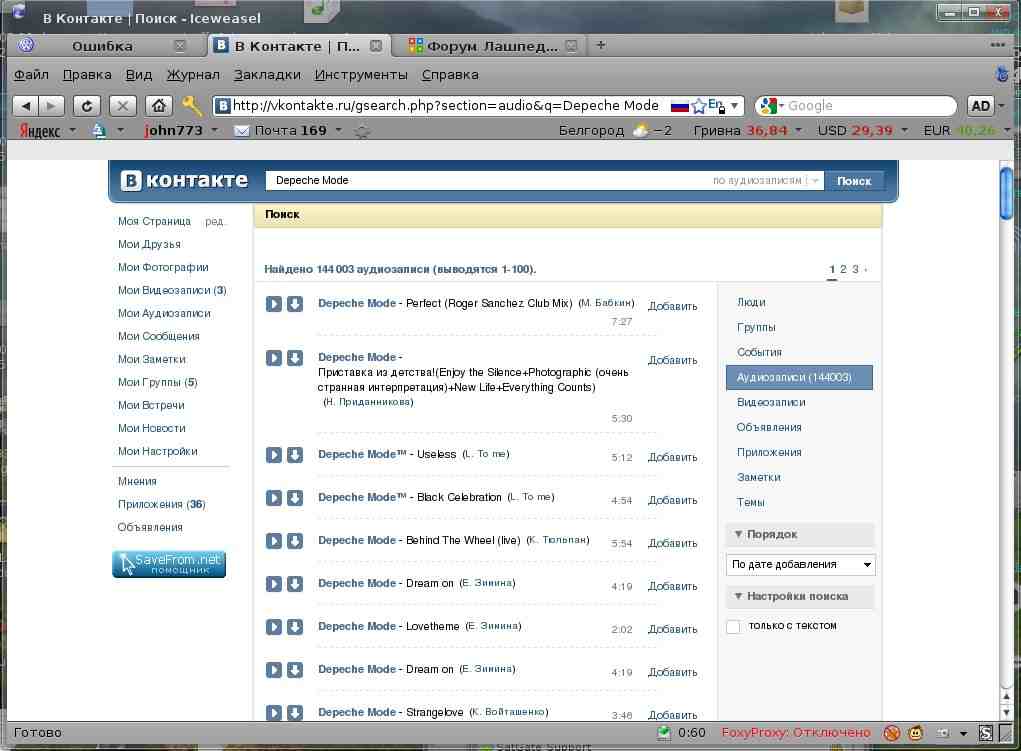Viewport: 1021px width, 751px height.
Task: Click the Forward navigation arrow
Action: [51, 106]
